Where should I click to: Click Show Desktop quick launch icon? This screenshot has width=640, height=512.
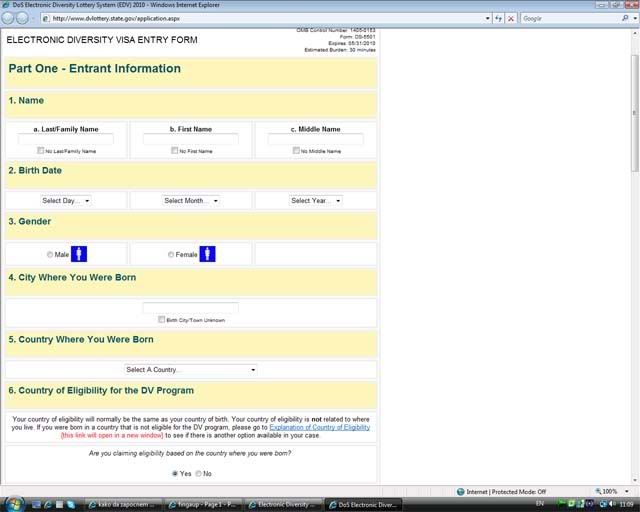coord(36,504)
